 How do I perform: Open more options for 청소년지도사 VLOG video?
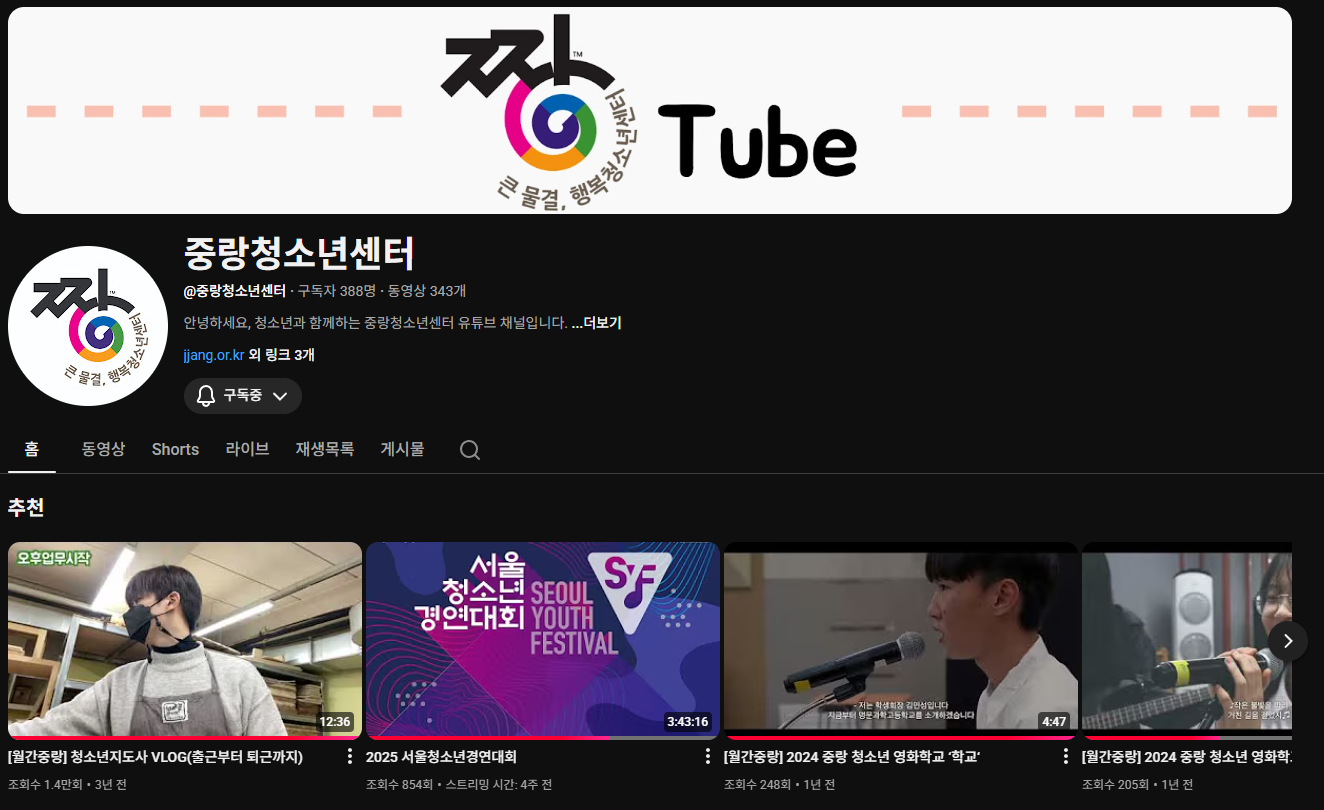click(x=350, y=757)
